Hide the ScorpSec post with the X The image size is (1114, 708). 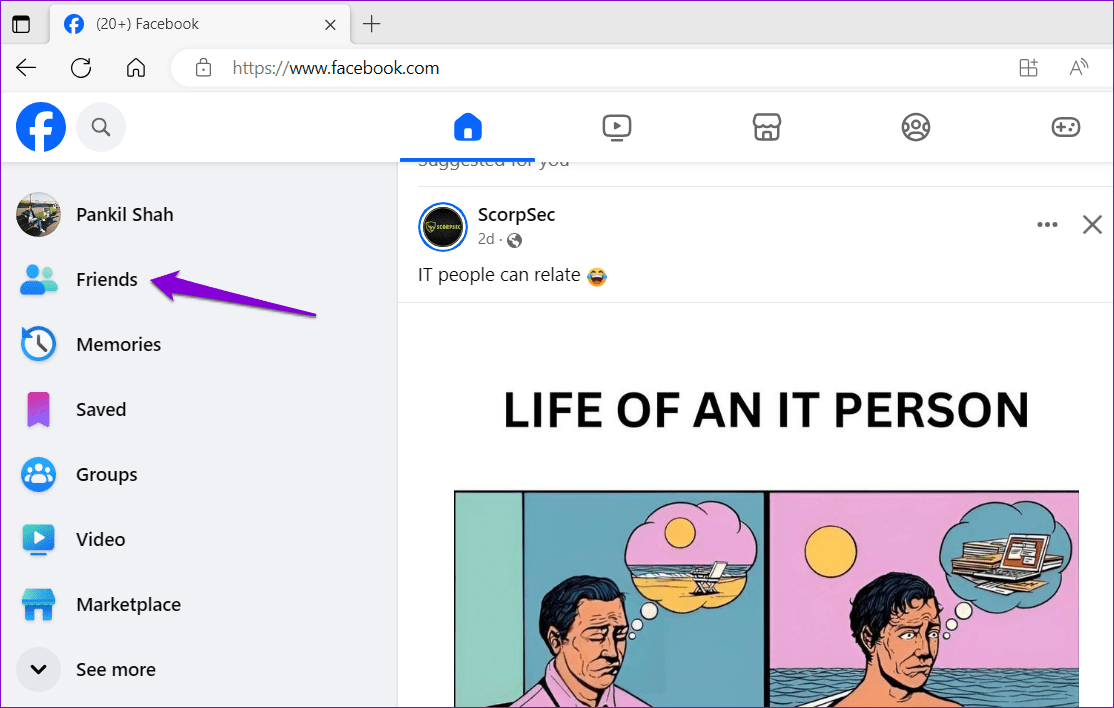coord(1092,225)
